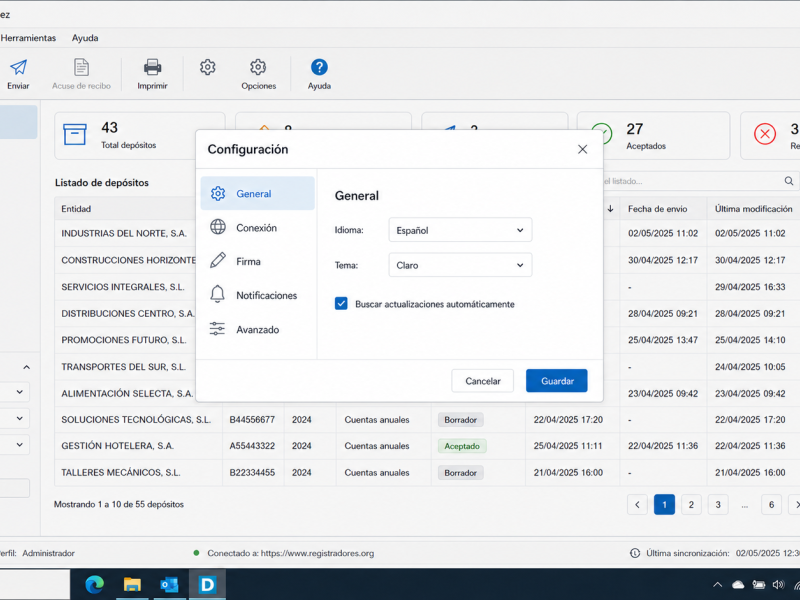Click the Acuse de recibo document icon
800x600 pixels.
[81, 67]
